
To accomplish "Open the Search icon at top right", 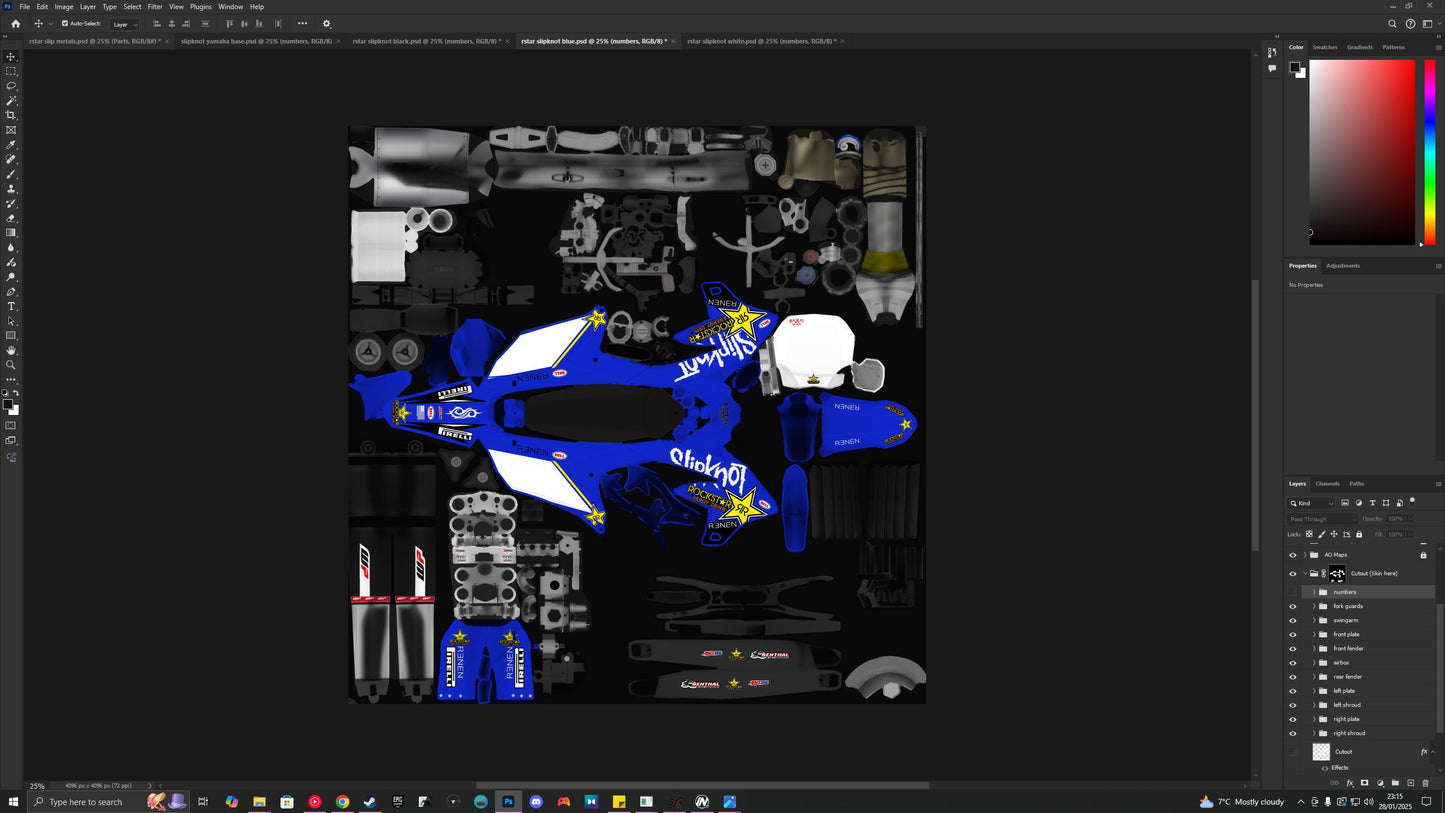I will pos(1392,24).
